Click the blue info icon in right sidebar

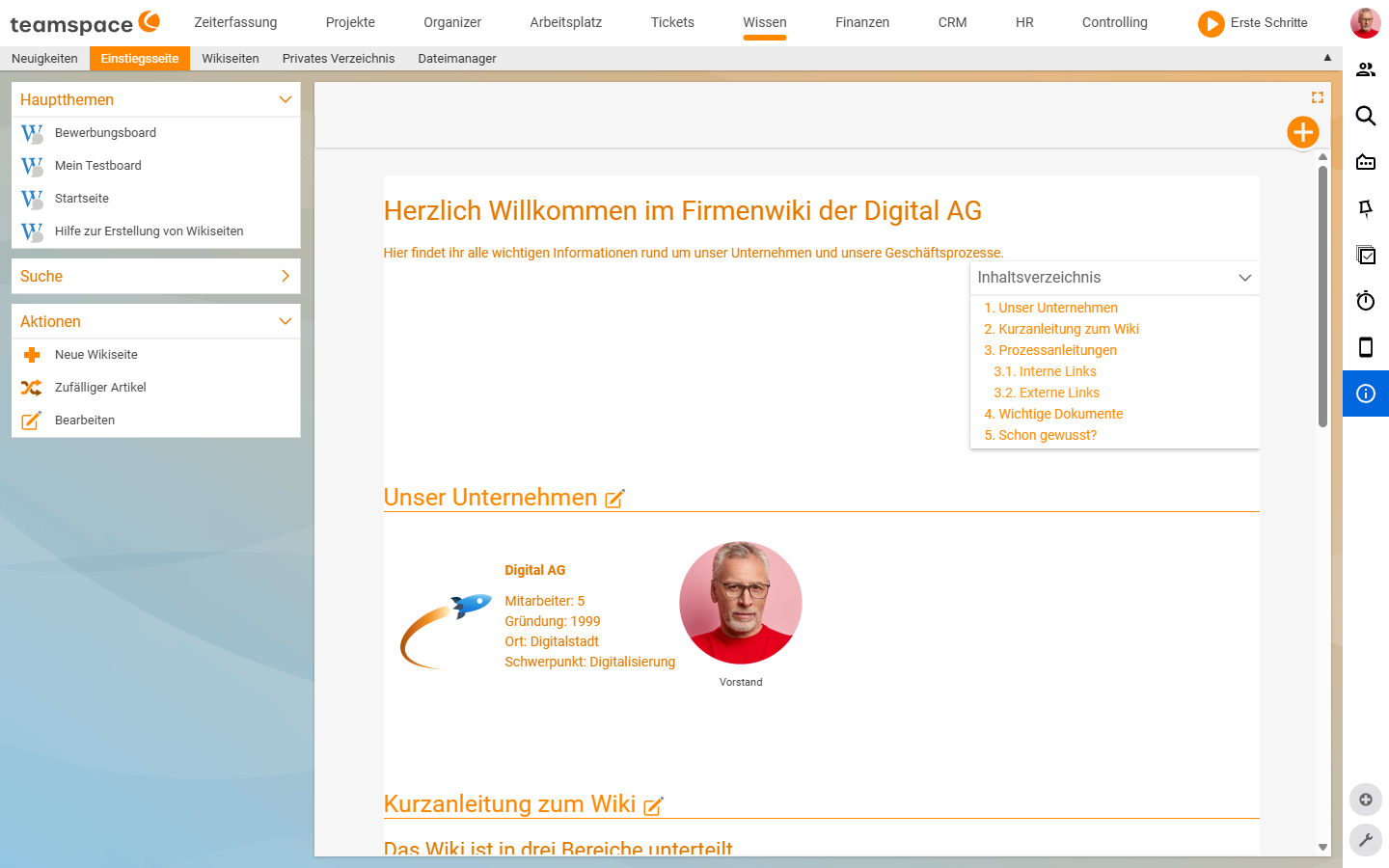[x=1366, y=393]
